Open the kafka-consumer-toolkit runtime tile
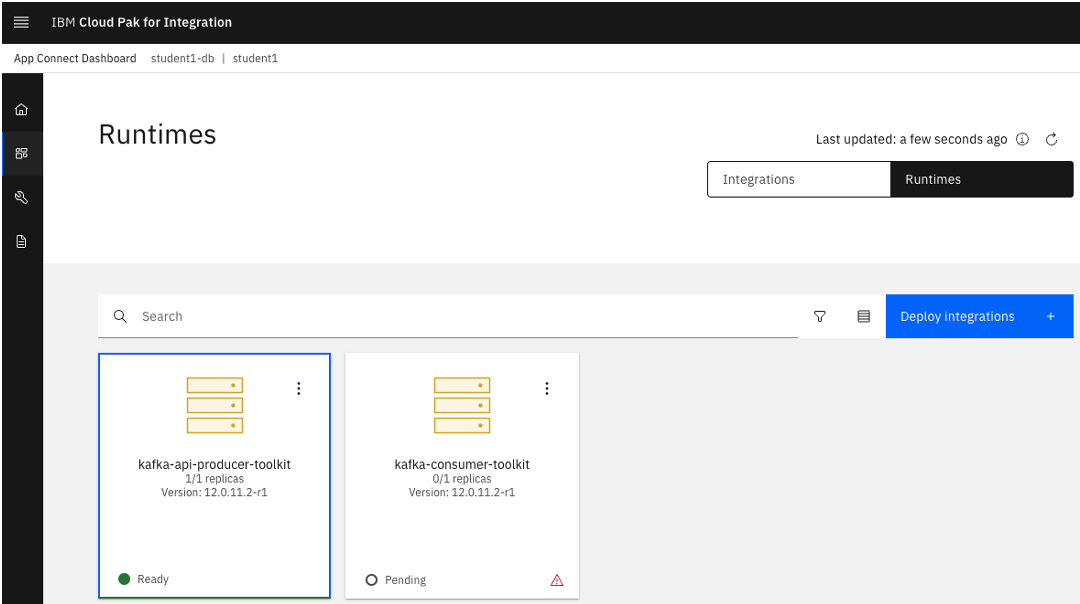 click(462, 465)
